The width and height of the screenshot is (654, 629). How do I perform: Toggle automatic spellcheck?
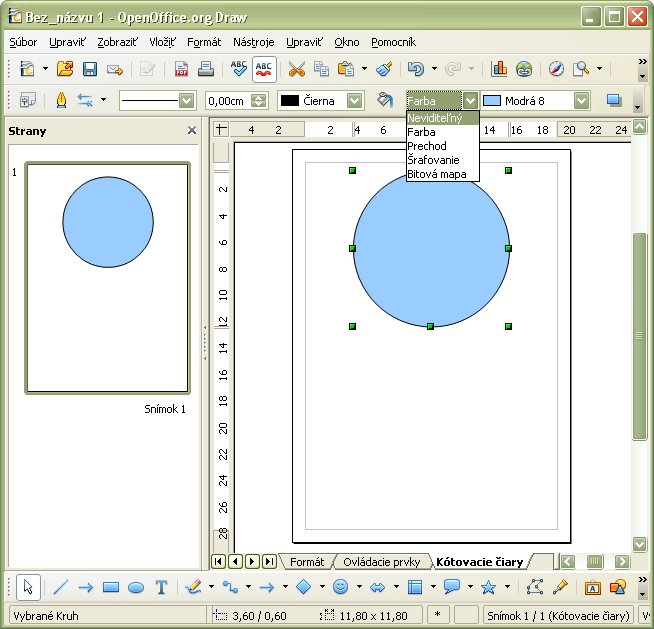(264, 69)
